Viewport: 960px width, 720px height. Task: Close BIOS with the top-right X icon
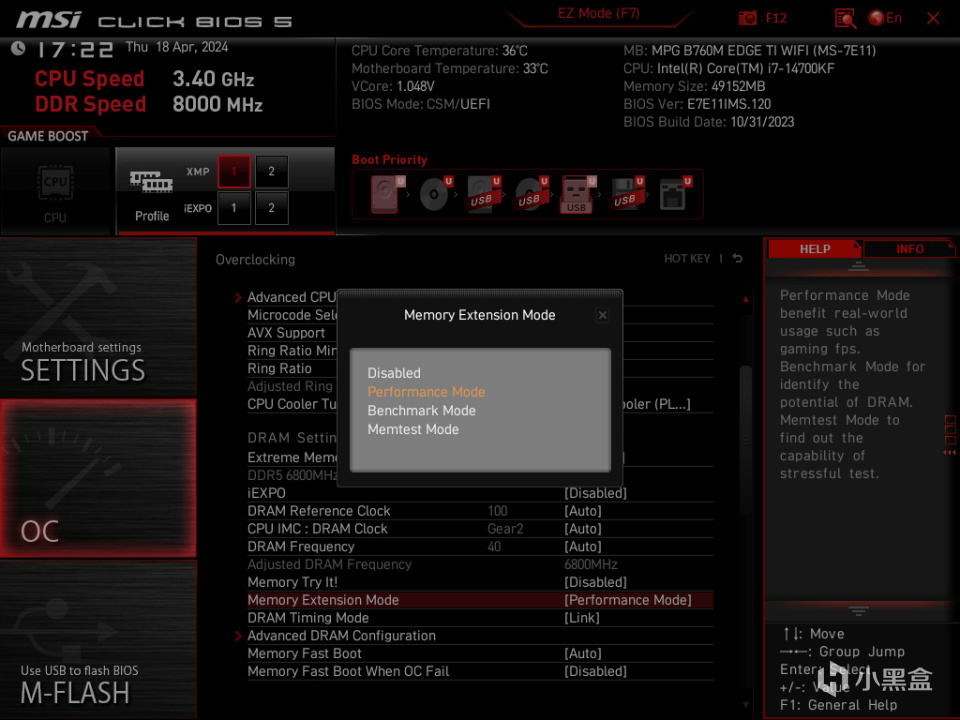click(x=933, y=18)
